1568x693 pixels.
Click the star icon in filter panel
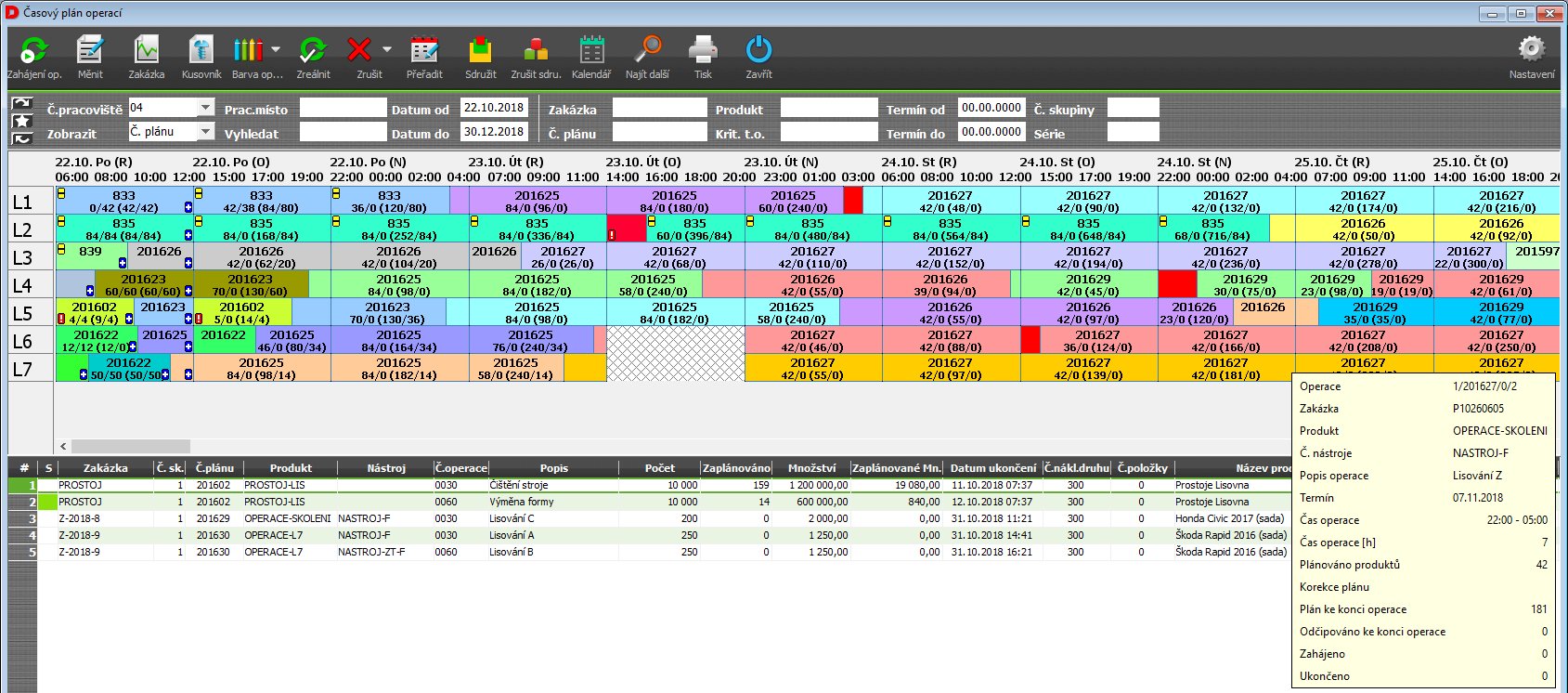coord(21,121)
